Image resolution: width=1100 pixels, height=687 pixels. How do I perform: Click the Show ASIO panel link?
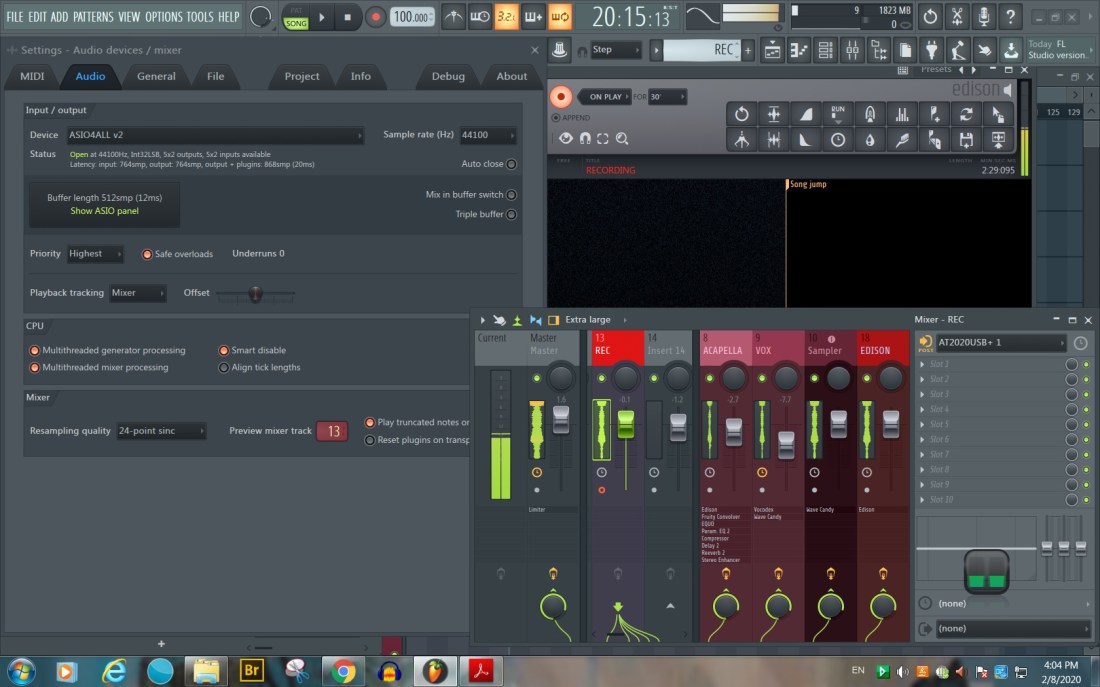(x=105, y=211)
